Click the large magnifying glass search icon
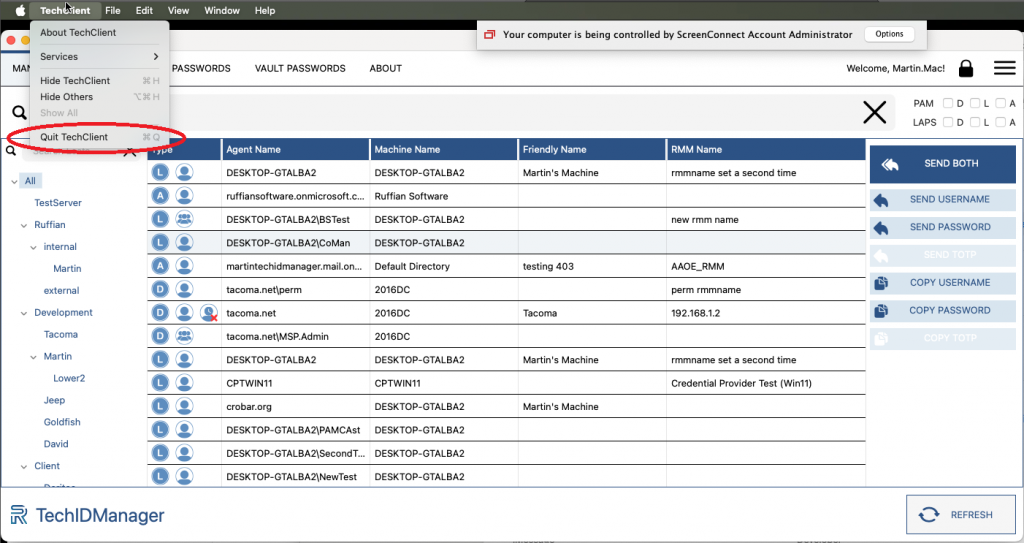Image resolution: width=1024 pixels, height=543 pixels. point(19,113)
